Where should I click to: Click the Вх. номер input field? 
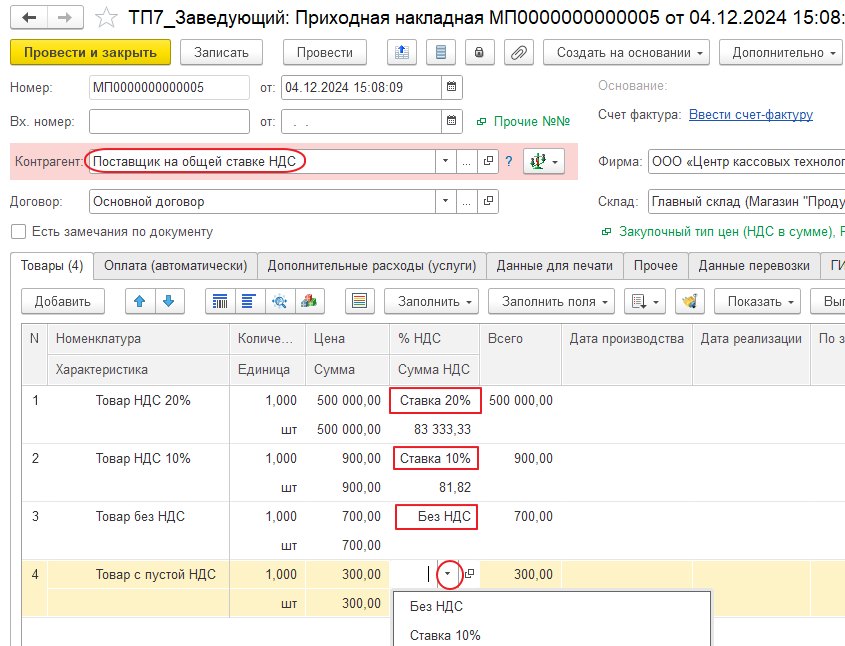(x=169, y=121)
